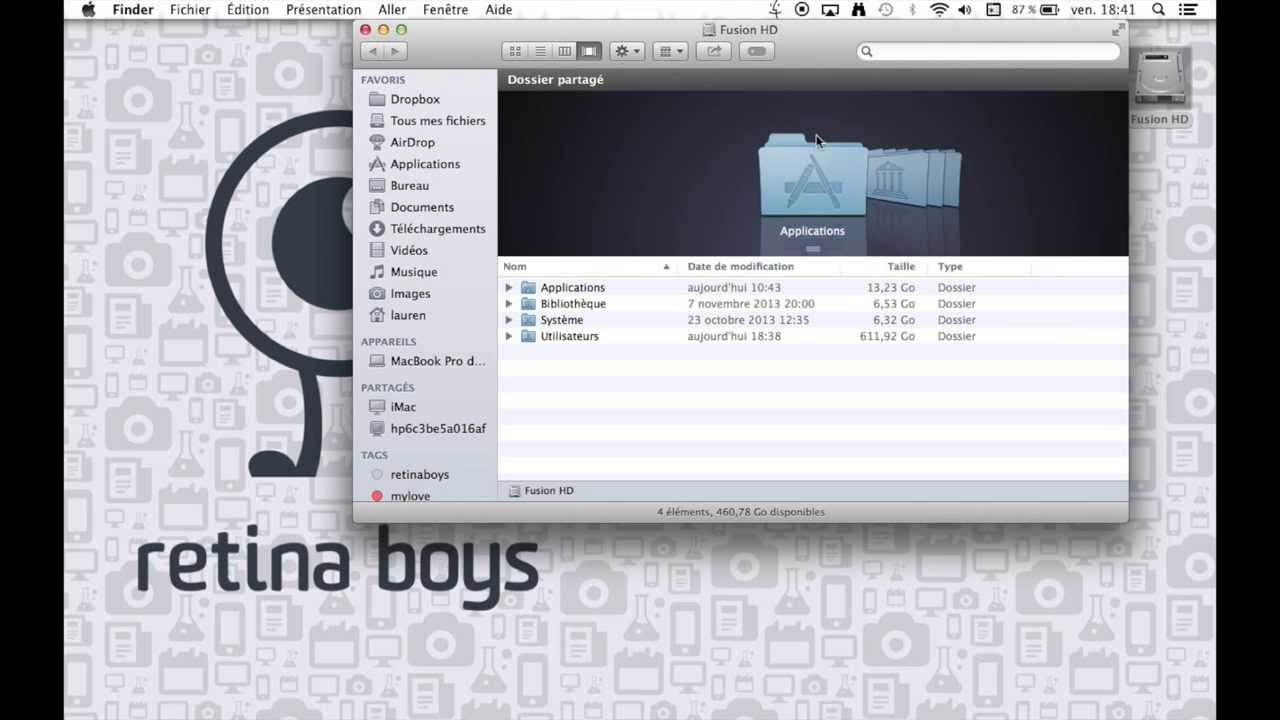Click the 23 octobre 2013 12:35 date
This screenshot has height=720, width=1280.
[748, 320]
